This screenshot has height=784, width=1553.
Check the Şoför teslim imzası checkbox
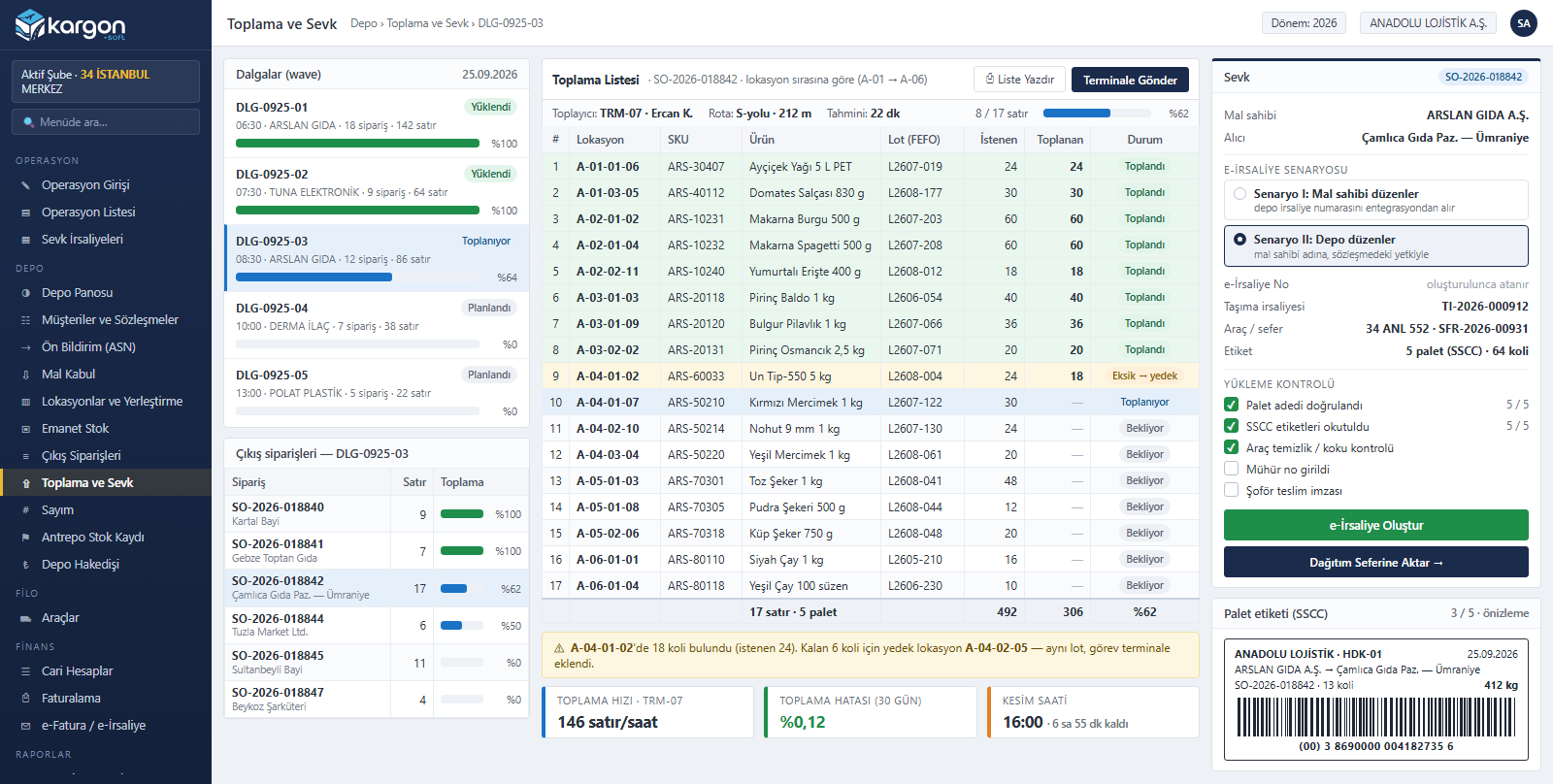pyautogui.click(x=1231, y=491)
